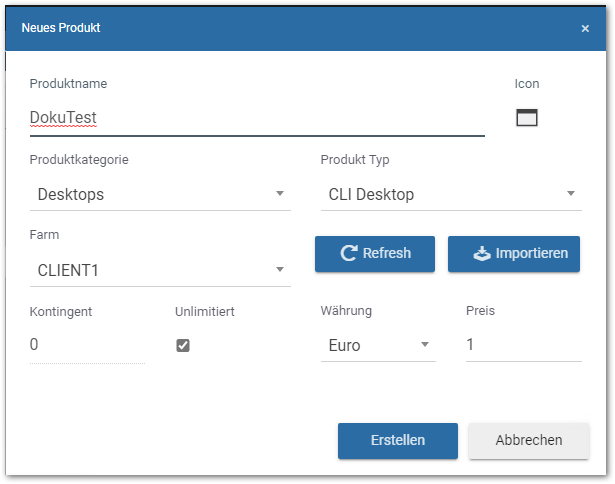Screen dimensions: 615x484
Task: Uncheck the Unlimitiert checkbox
Action: pyautogui.click(x=183, y=345)
